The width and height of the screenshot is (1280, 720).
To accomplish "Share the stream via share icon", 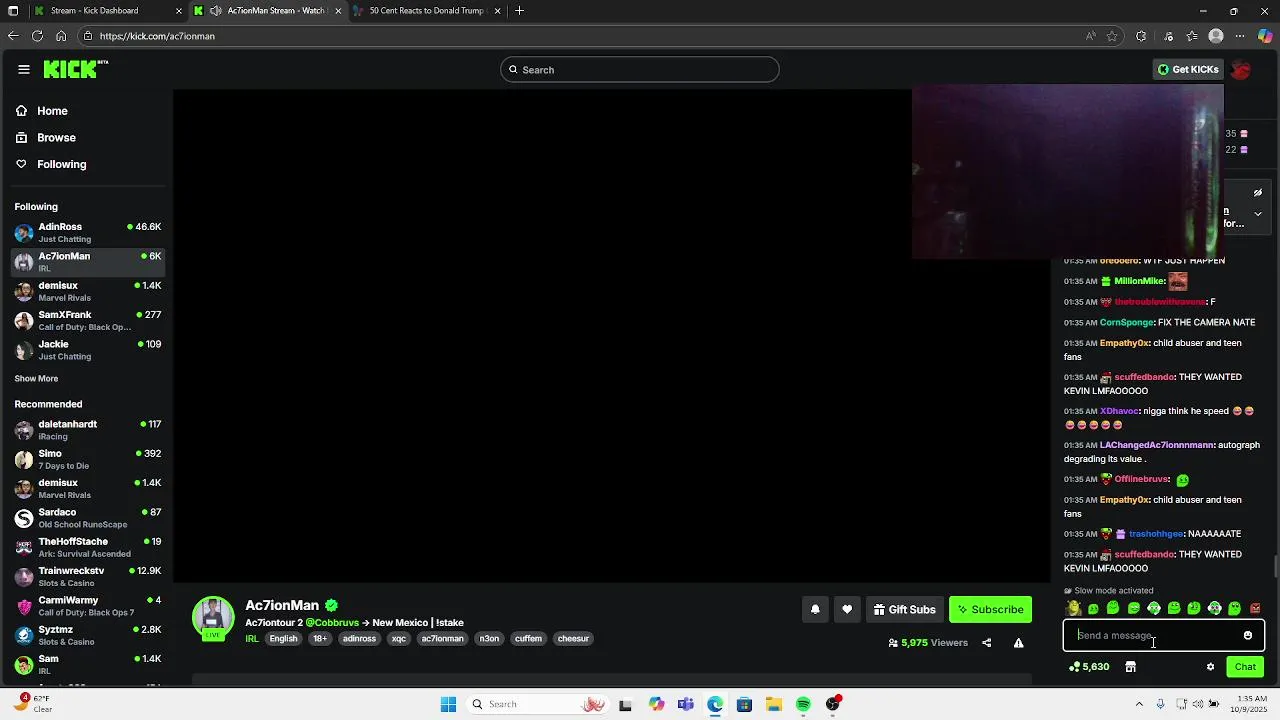I will click(x=987, y=643).
